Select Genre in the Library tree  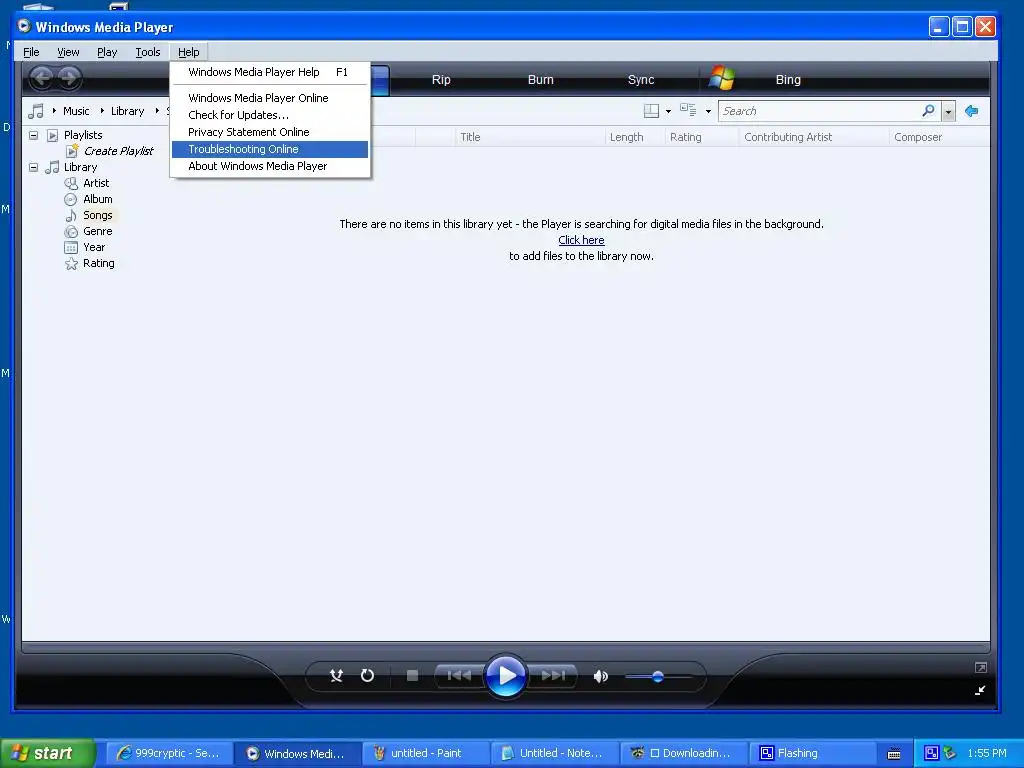click(x=98, y=231)
